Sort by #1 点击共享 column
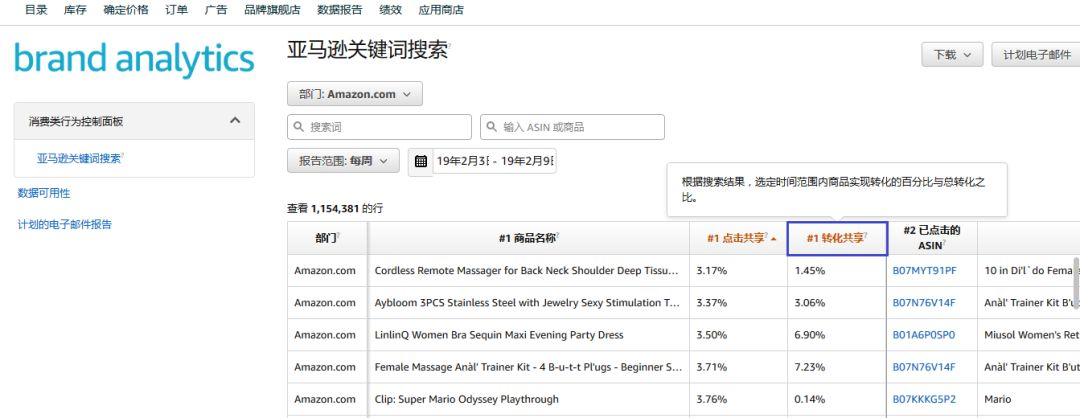This screenshot has width=1080, height=418. [x=738, y=238]
